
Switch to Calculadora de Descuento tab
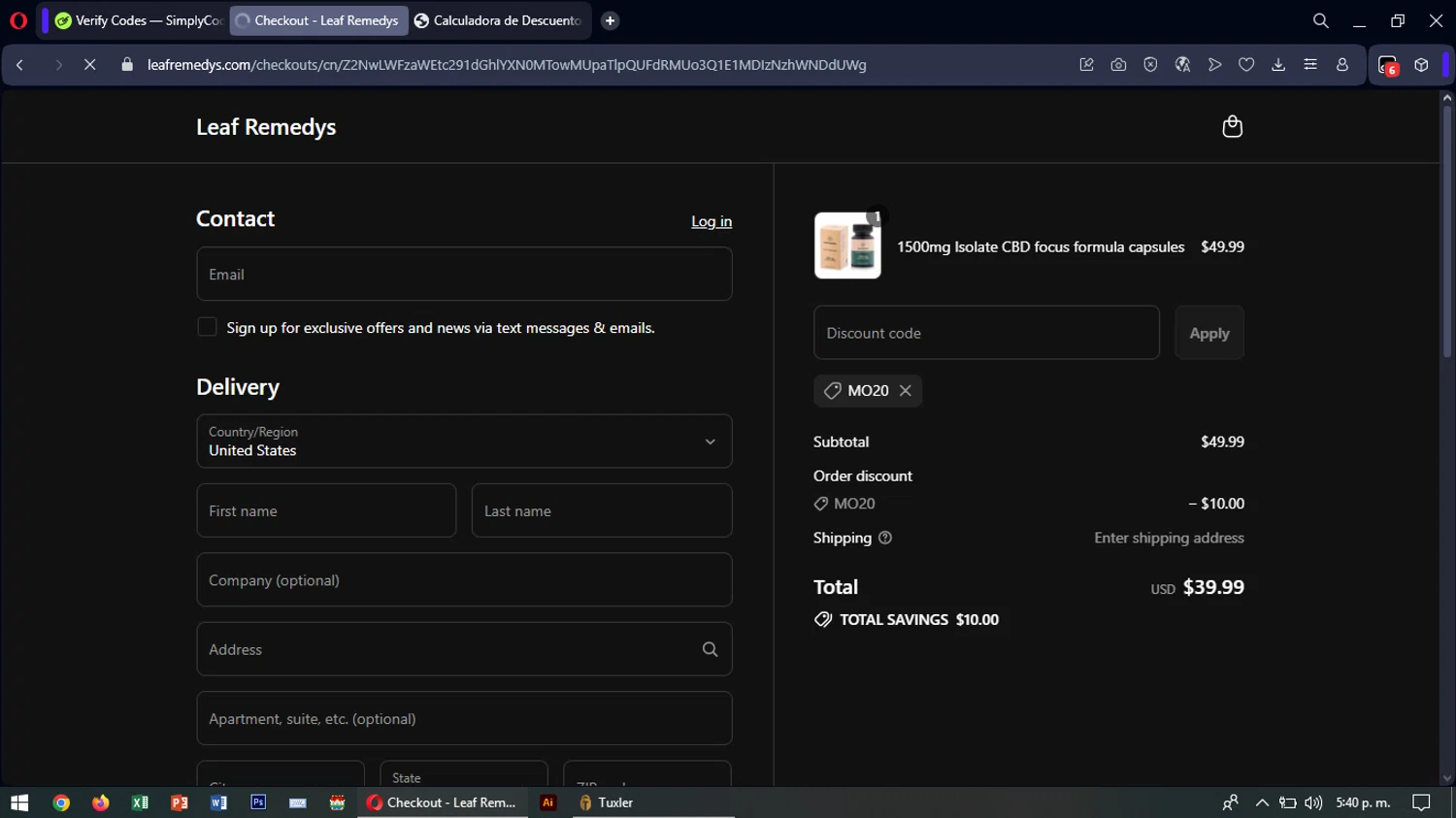click(499, 20)
